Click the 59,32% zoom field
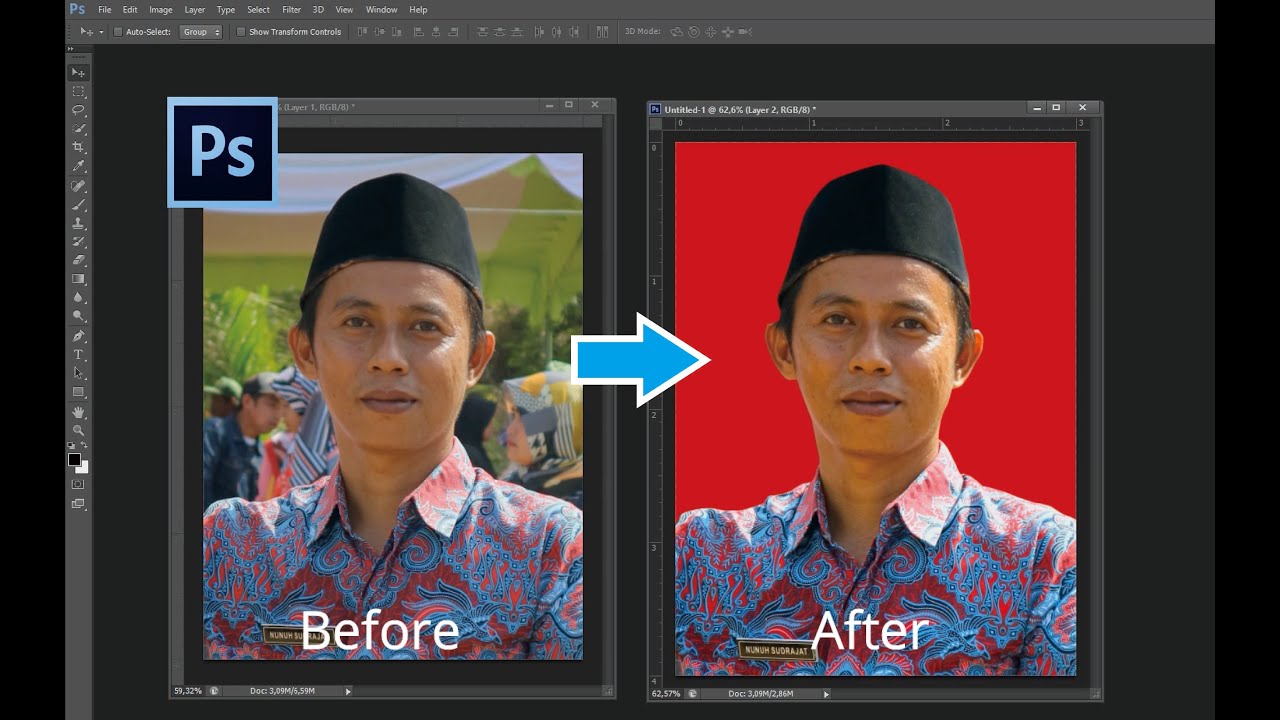Screen dimensions: 1280x720 pyautogui.click(x=188, y=691)
